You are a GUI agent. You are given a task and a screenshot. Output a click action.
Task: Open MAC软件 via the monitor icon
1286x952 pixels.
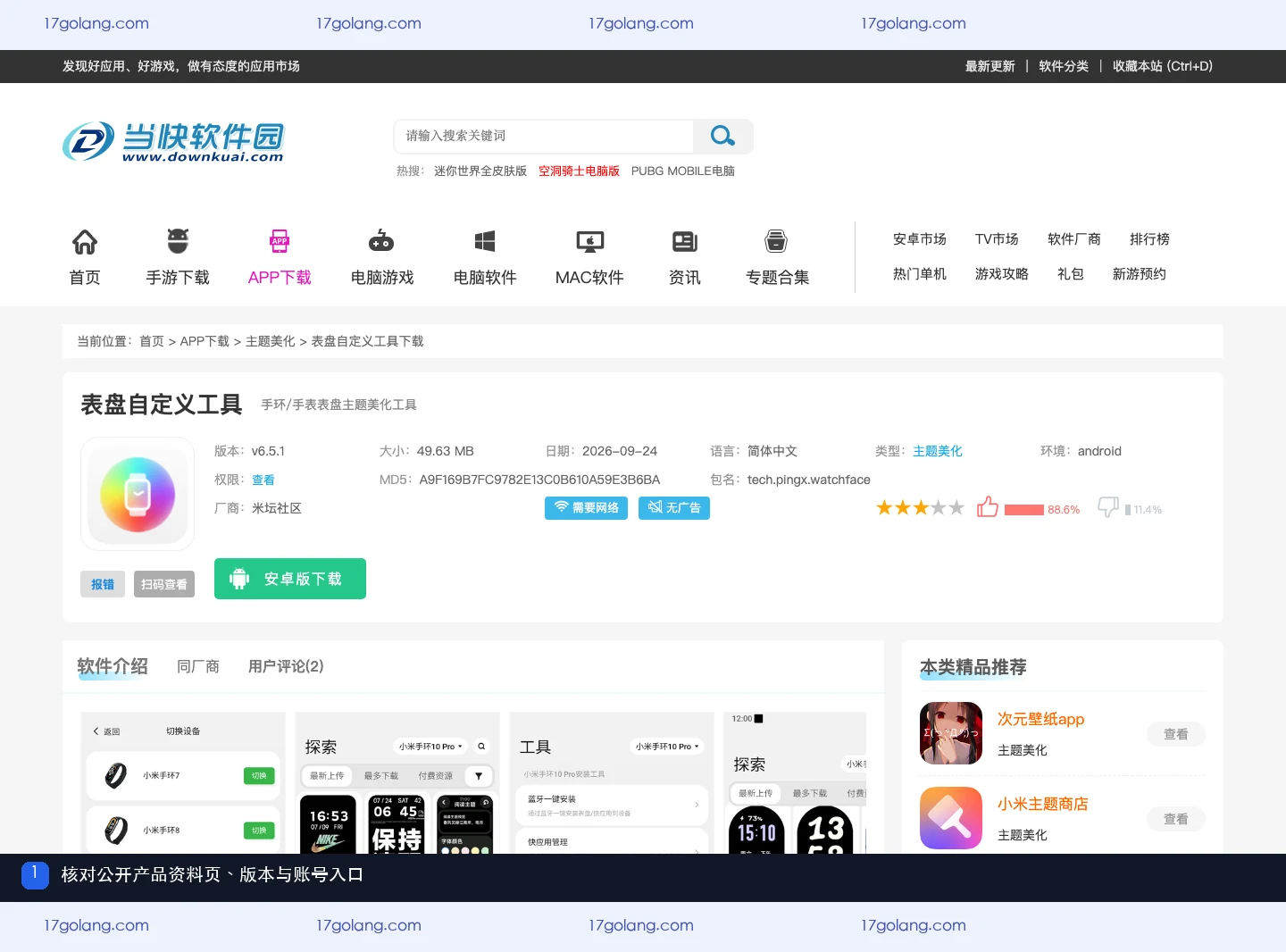point(589,241)
